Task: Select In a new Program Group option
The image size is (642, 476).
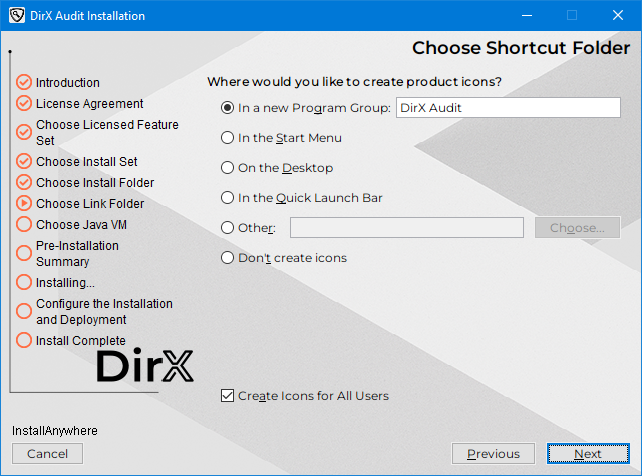Action: point(228,108)
